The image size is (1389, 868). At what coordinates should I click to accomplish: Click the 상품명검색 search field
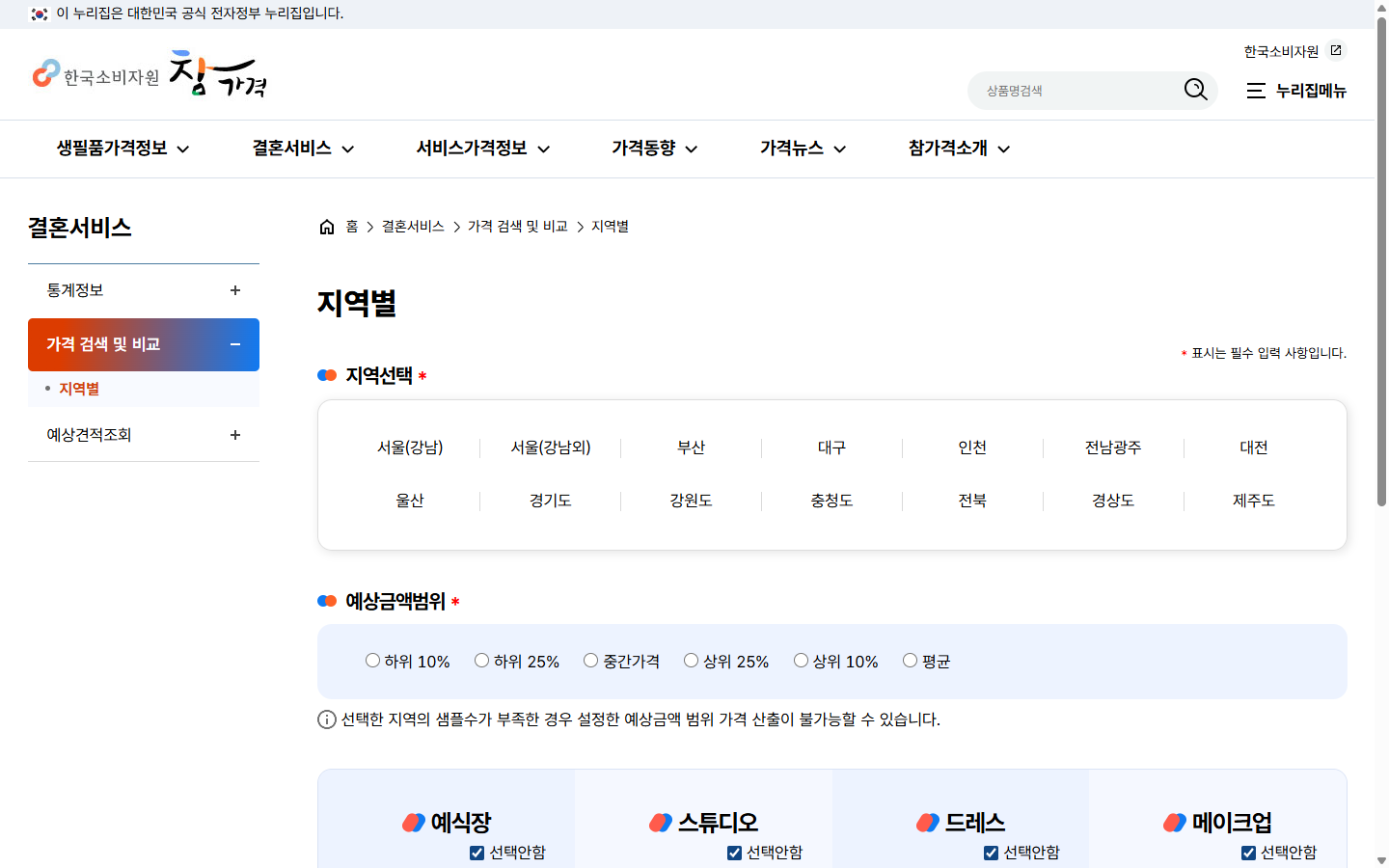click(1078, 91)
